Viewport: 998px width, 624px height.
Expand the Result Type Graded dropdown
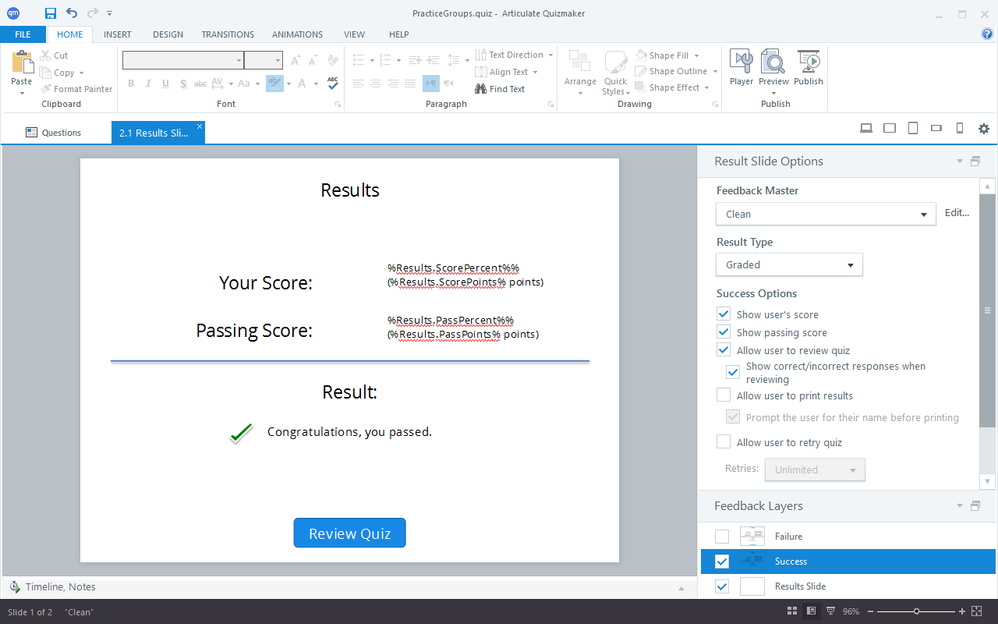coord(788,265)
